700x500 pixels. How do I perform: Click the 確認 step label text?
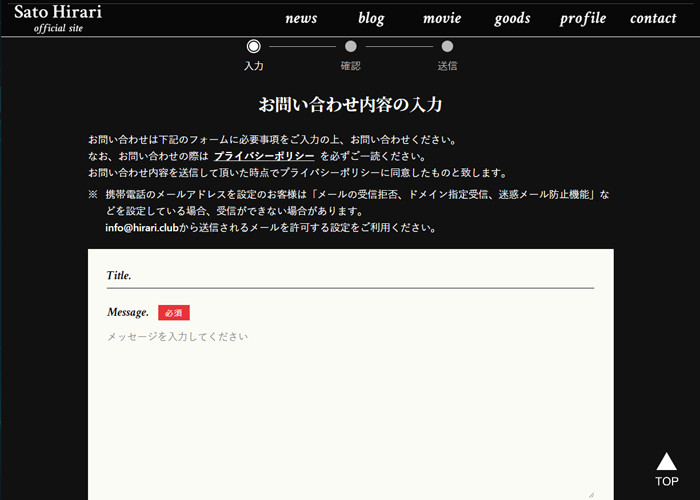[350, 66]
